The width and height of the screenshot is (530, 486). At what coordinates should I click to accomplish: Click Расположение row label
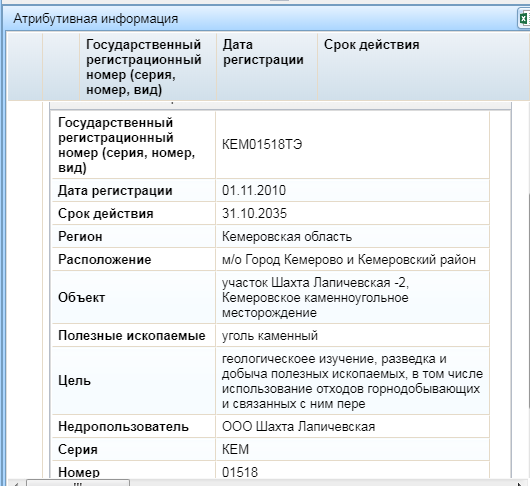(105, 260)
